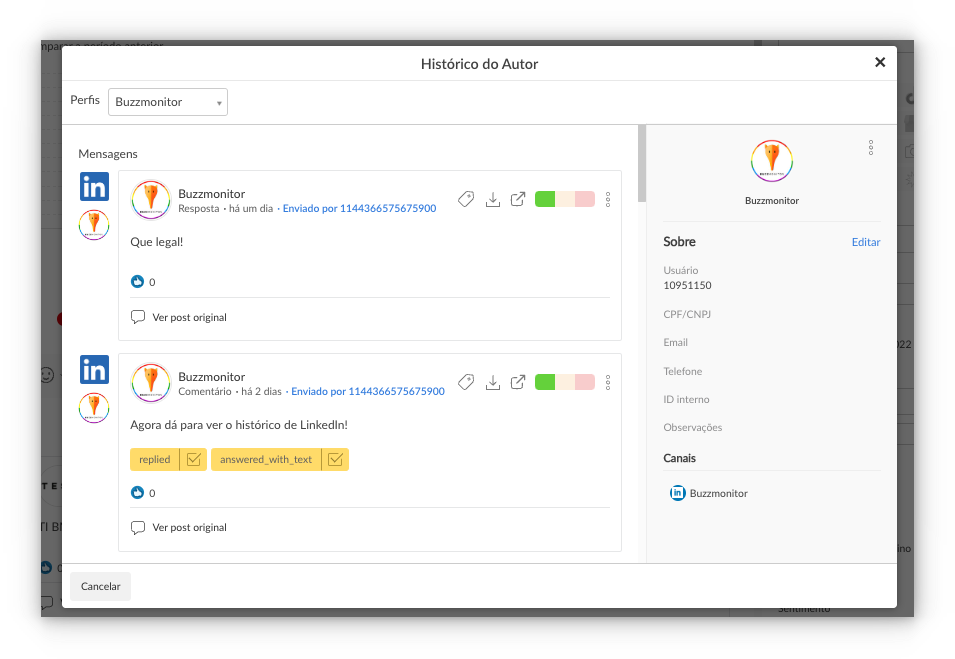This screenshot has width=955, height=659.
Task: Open the three-dot menu on first message
Action: tap(608, 199)
